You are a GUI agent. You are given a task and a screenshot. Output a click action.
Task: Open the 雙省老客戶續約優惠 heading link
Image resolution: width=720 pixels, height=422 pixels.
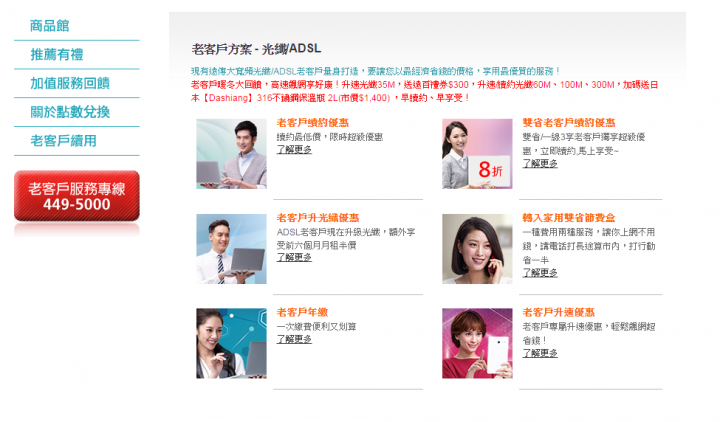(568, 123)
